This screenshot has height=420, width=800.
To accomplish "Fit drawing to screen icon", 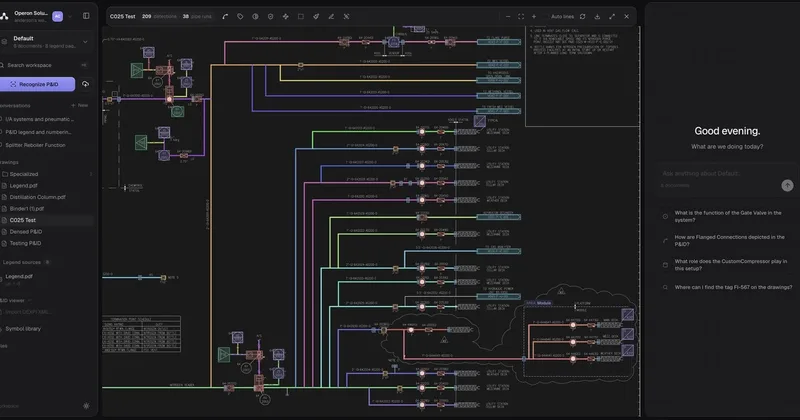I will pyautogui.click(x=521, y=16).
